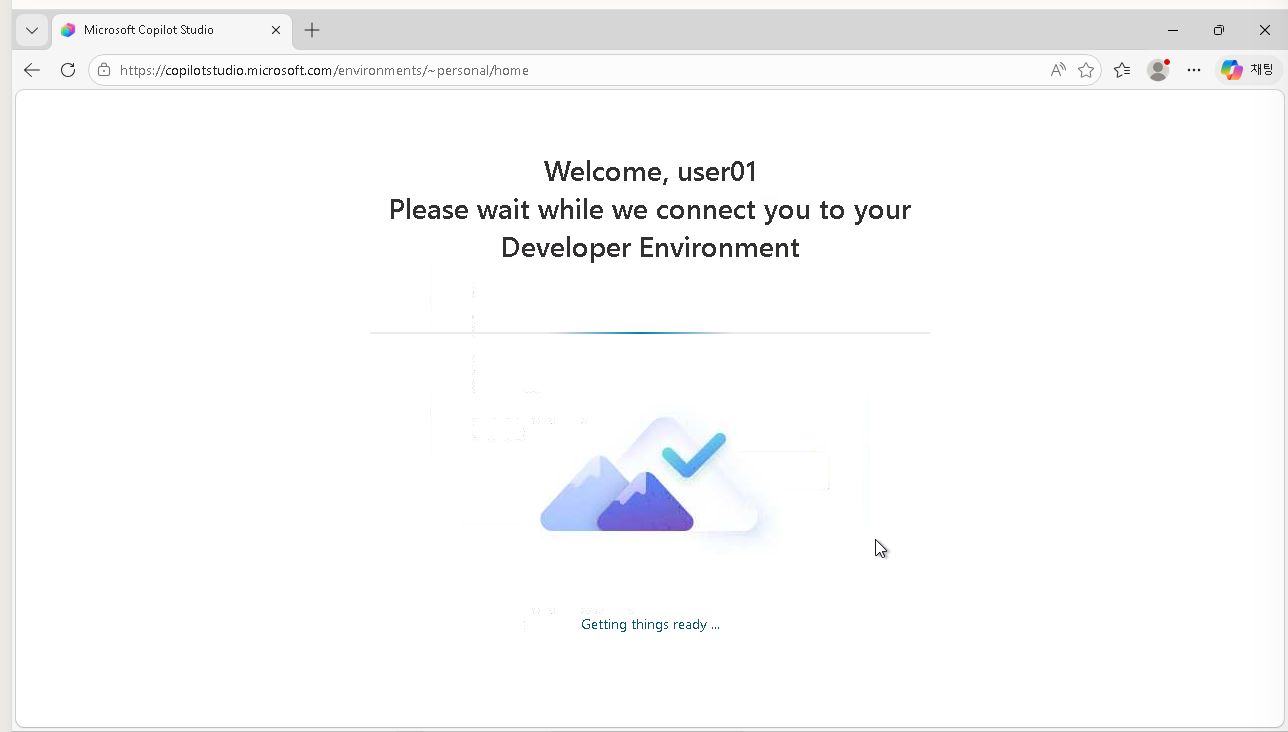Add this page to favorites

tap(1086, 70)
